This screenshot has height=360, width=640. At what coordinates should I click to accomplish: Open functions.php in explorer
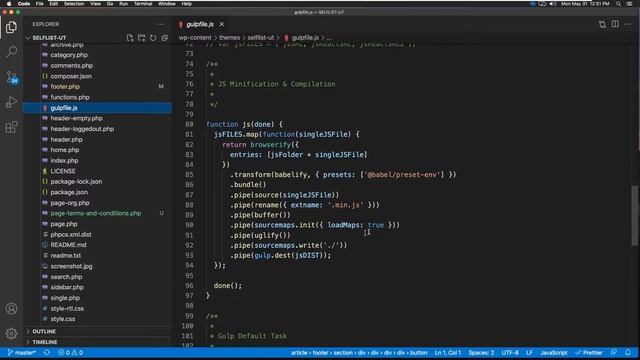(x=70, y=97)
